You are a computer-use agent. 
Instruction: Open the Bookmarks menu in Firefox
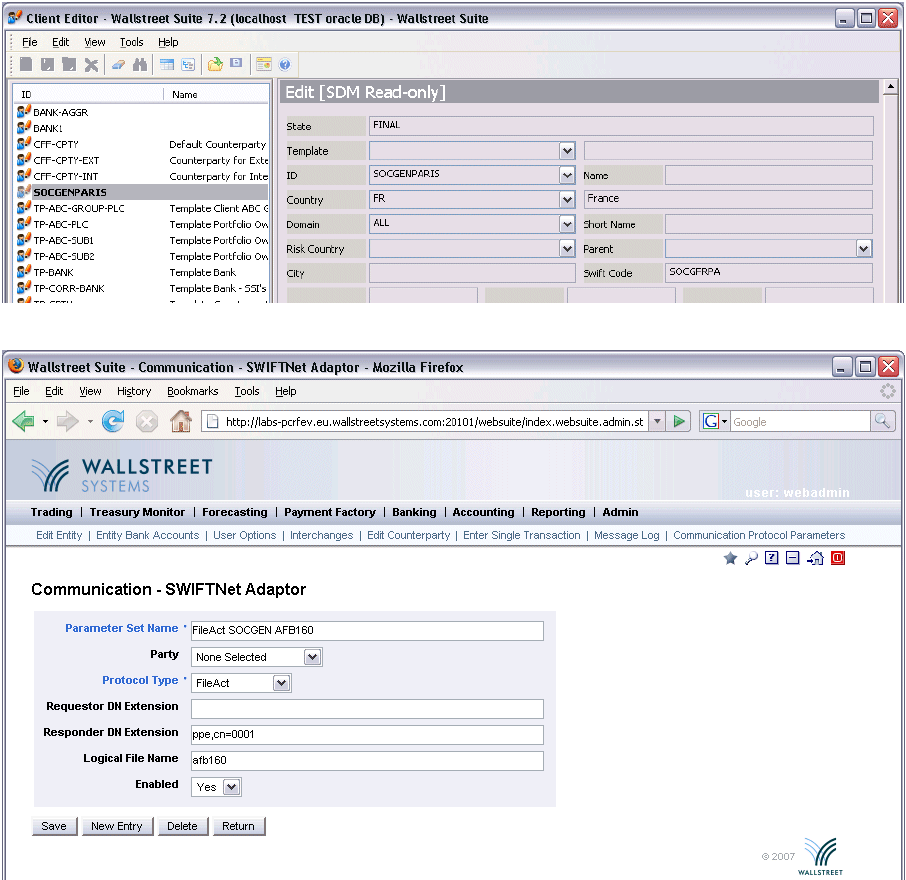coord(192,391)
